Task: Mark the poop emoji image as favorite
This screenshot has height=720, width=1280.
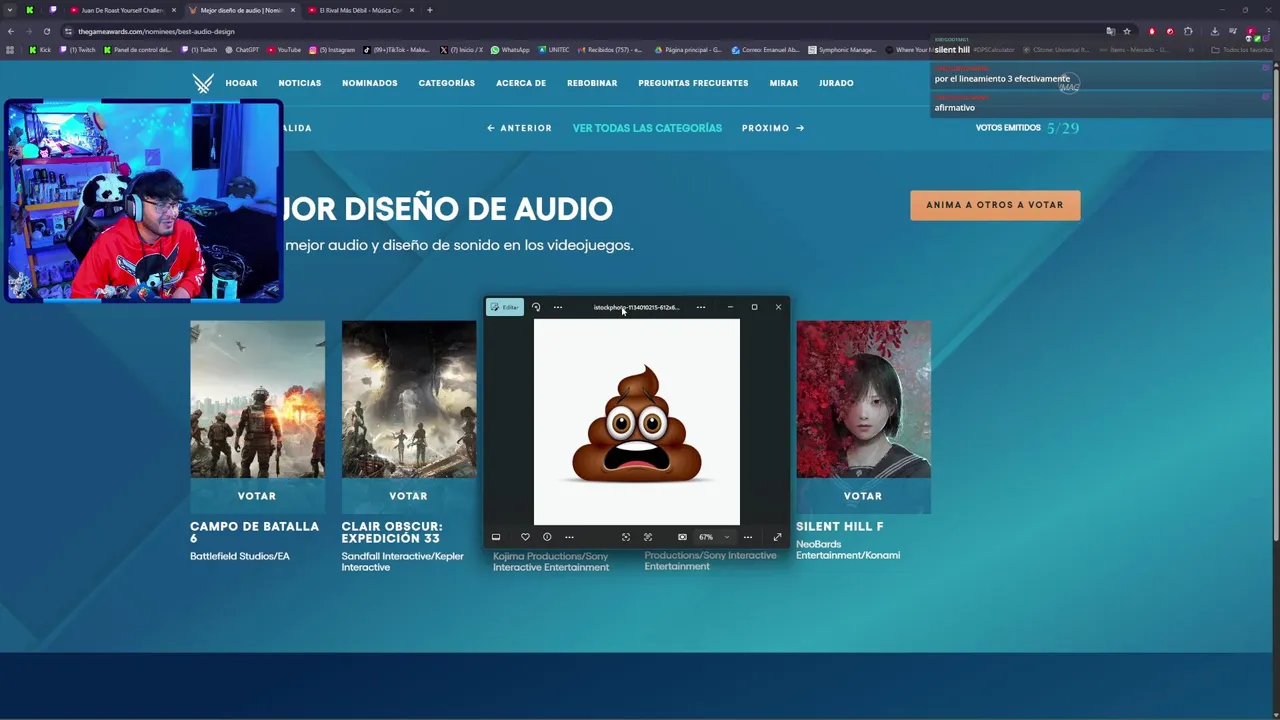Action: click(x=525, y=537)
